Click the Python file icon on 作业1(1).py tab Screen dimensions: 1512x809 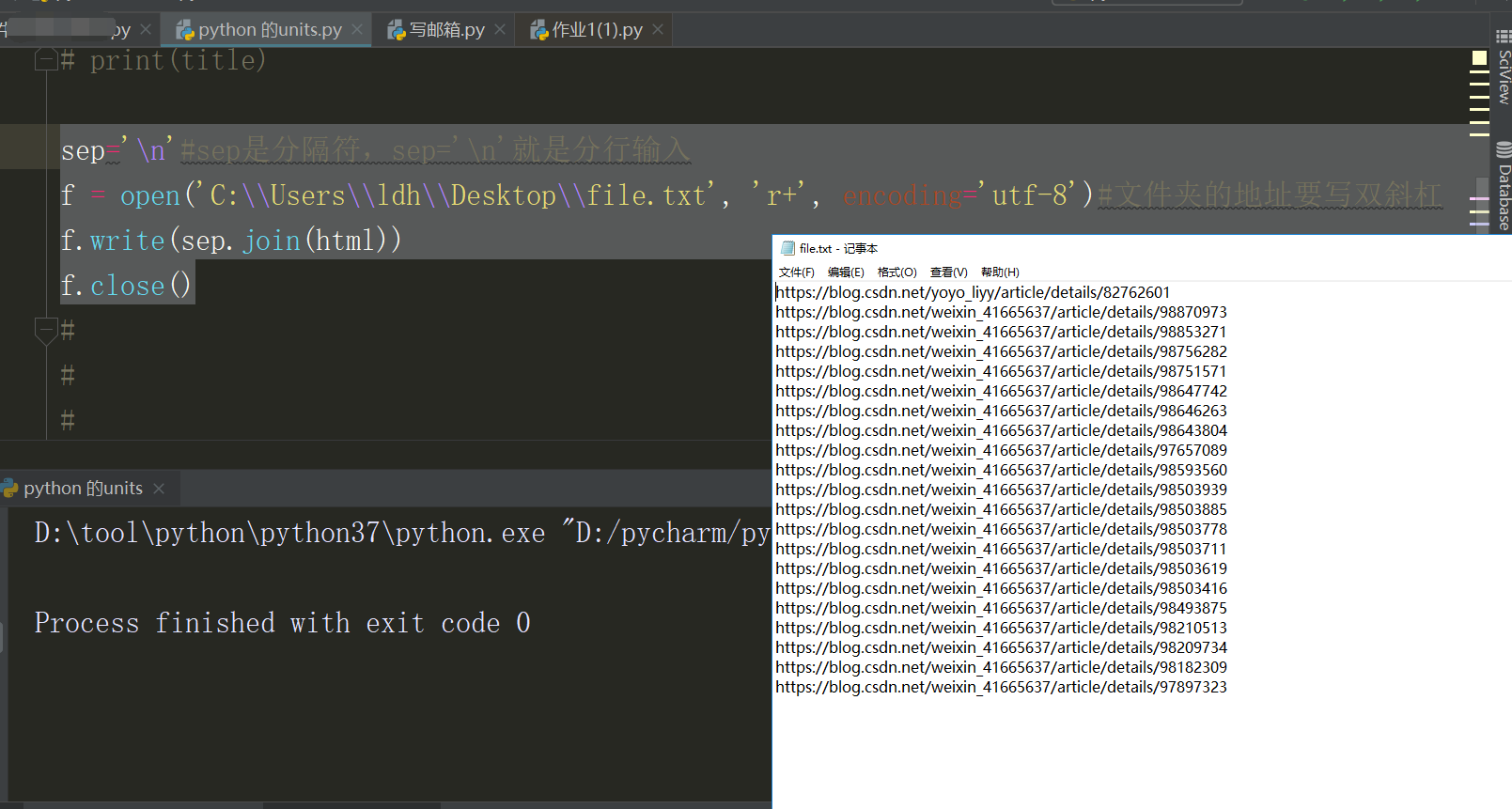click(539, 31)
